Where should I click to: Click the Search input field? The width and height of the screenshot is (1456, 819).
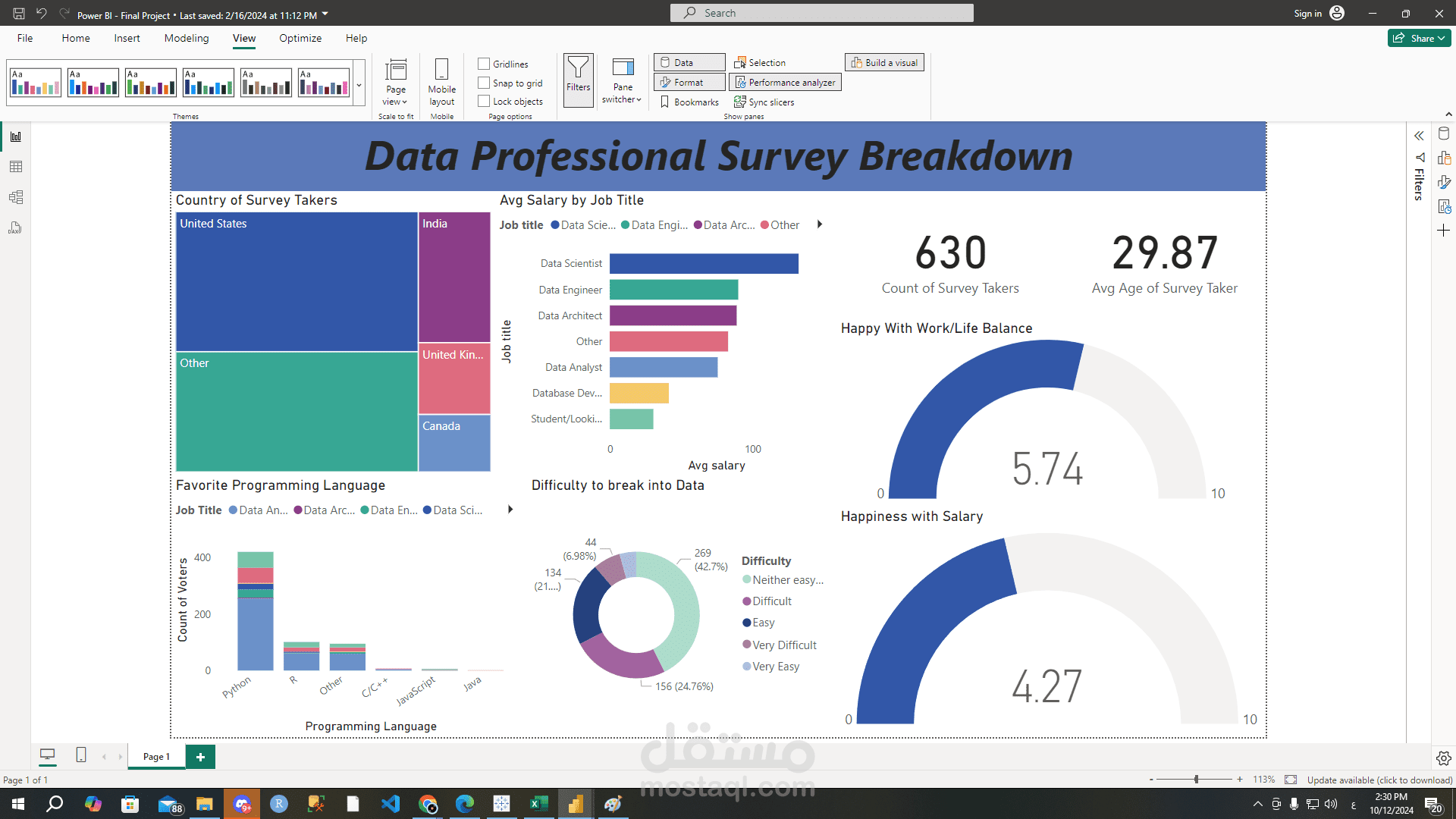822,13
